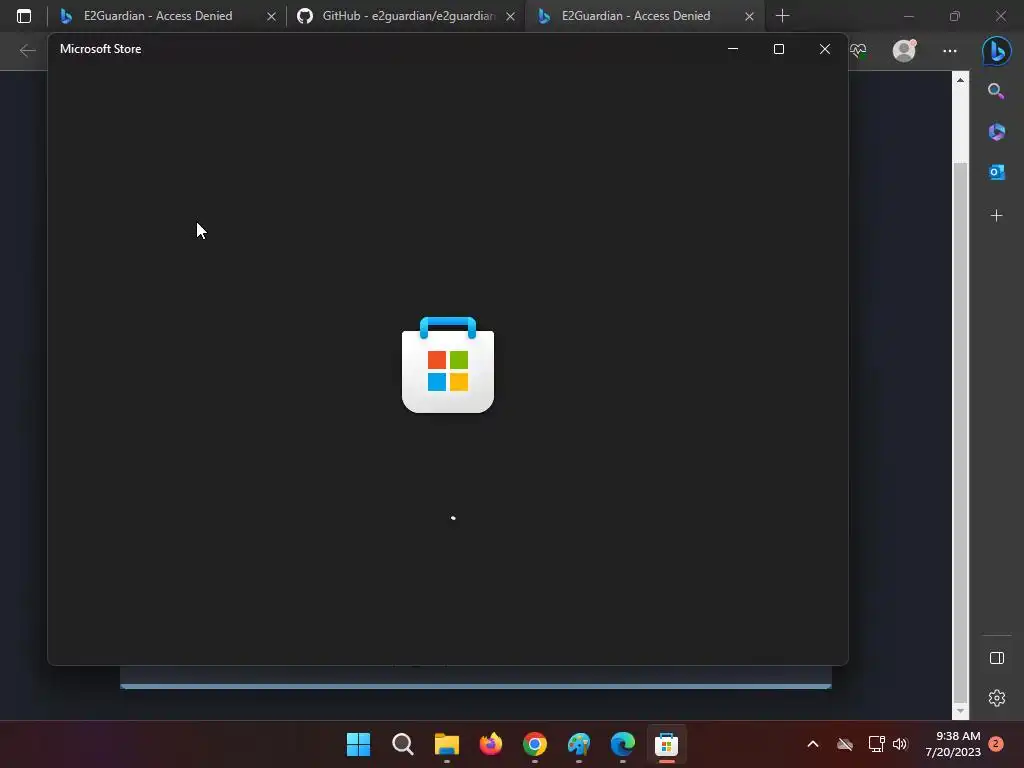Open the Microsoft 365 icon in Edge sidebar
The image size is (1024, 768).
point(997,131)
